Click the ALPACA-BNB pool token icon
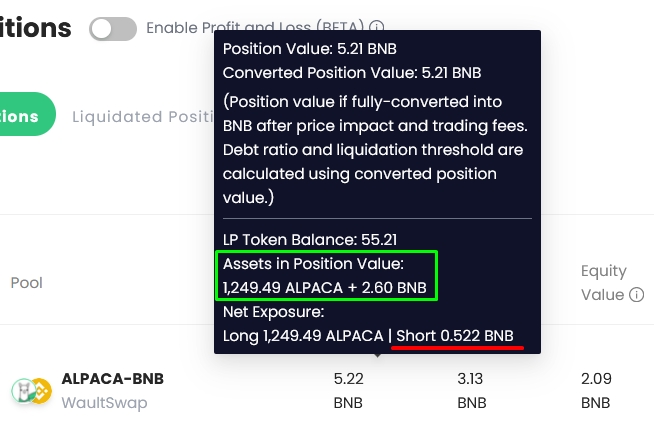The height and width of the screenshot is (423, 654). [31, 390]
